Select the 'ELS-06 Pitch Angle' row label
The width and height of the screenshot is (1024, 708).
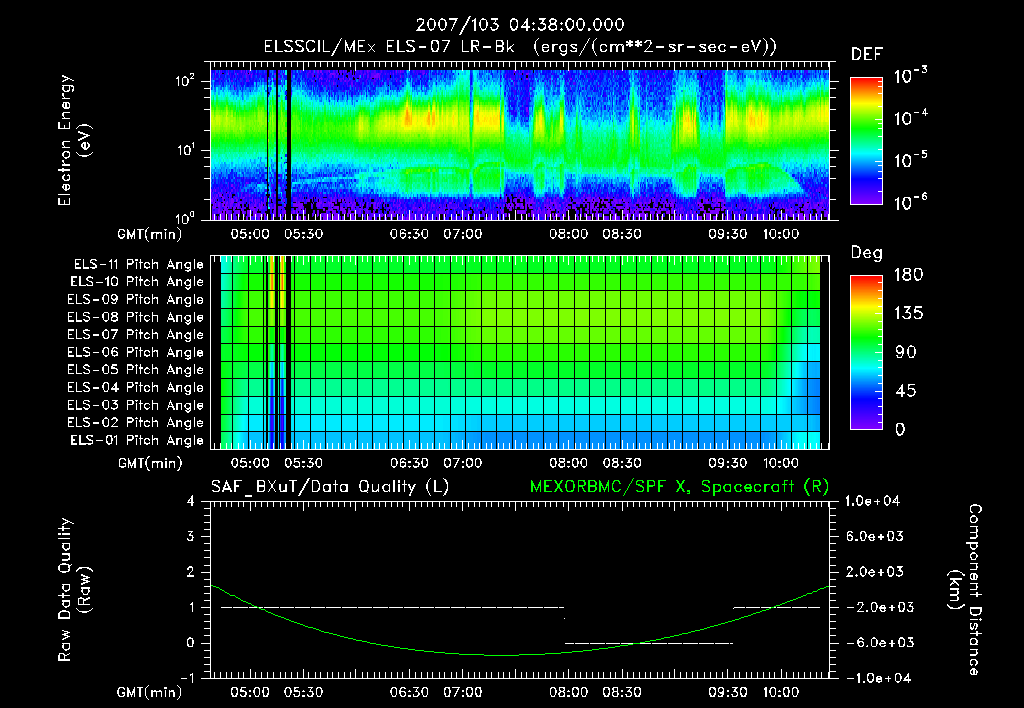pyautogui.click(x=136, y=353)
